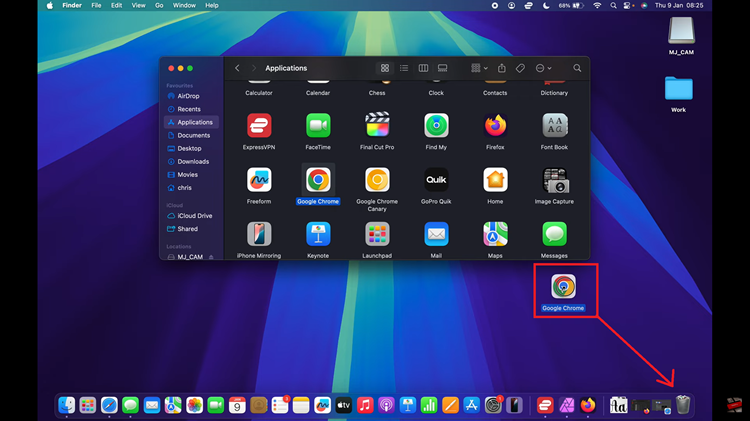This screenshot has height=421, width=750.
Task: Open the Edit menu
Action: [116, 5]
